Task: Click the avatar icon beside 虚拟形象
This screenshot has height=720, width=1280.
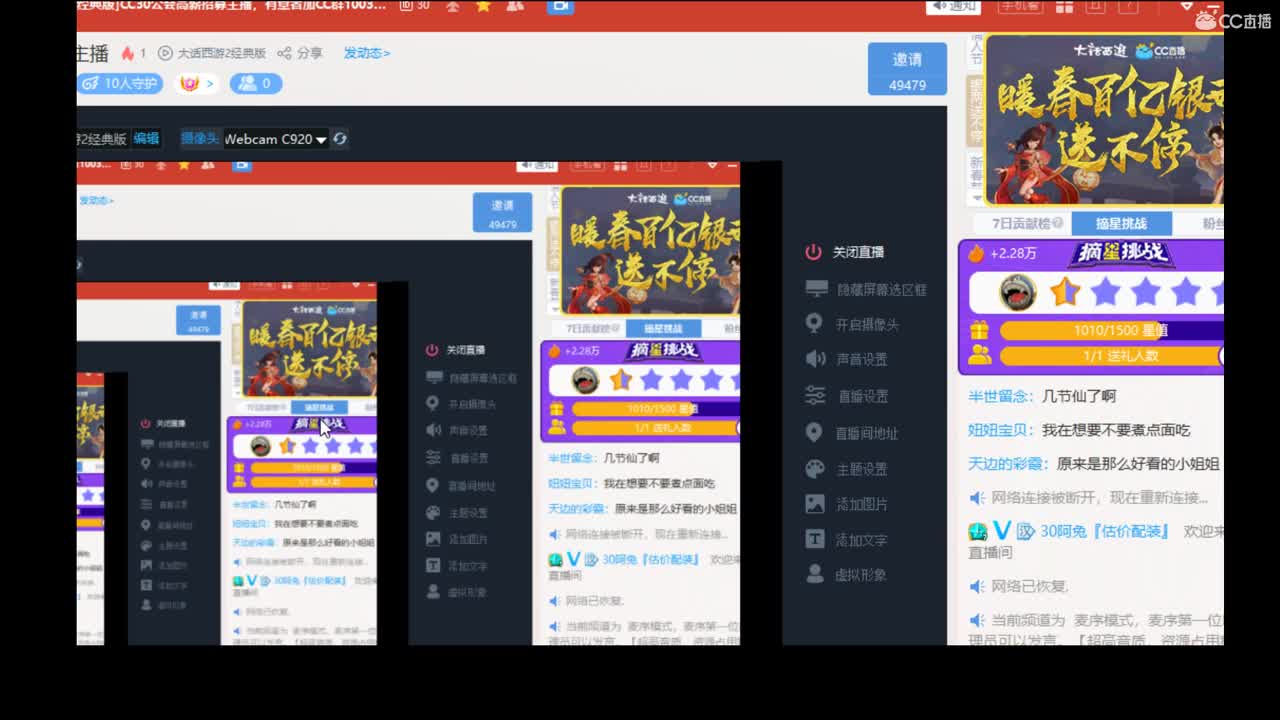Action: coord(815,574)
